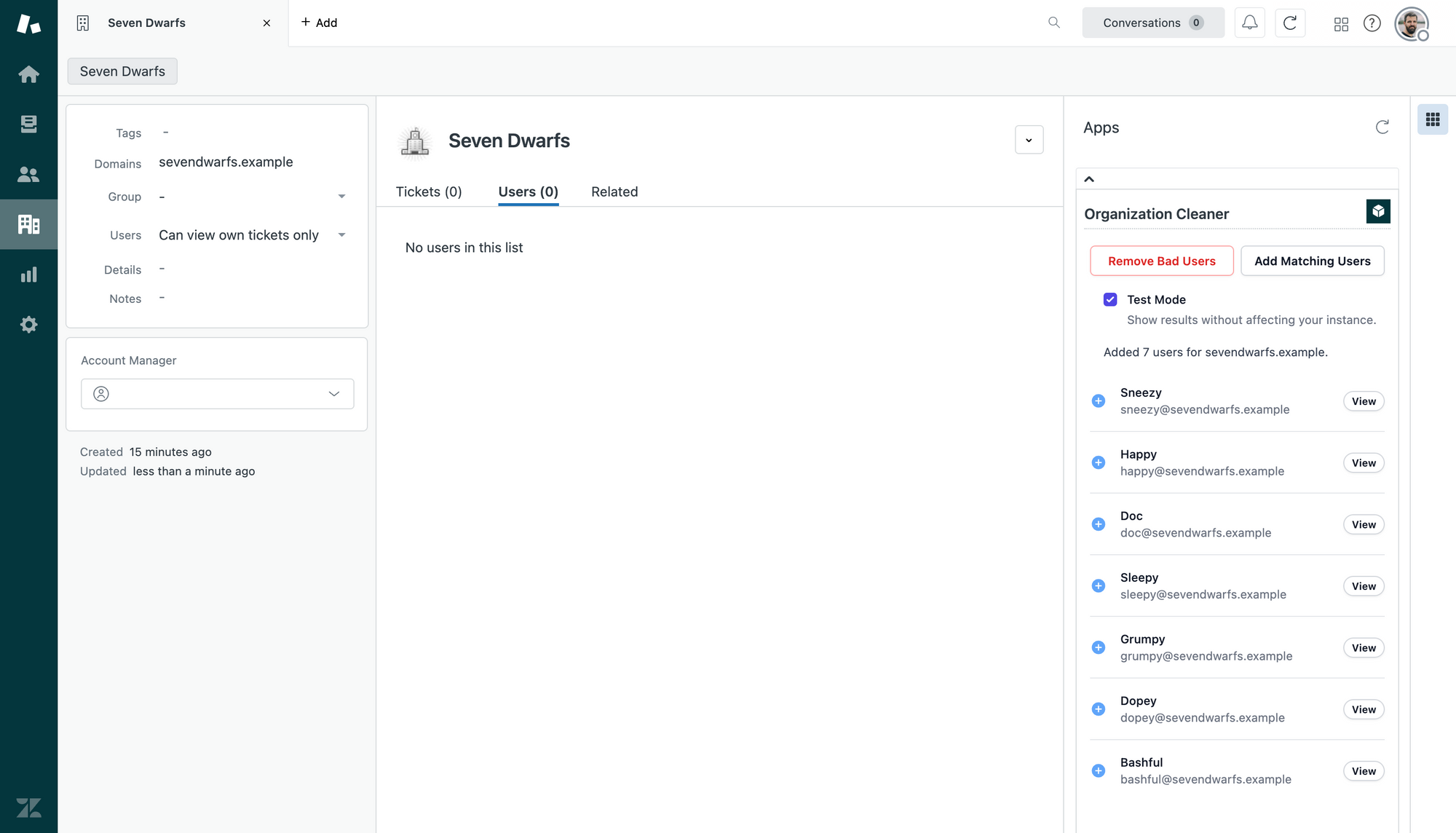
Task: Open the Views icon in sidebar
Action: pyautogui.click(x=28, y=125)
